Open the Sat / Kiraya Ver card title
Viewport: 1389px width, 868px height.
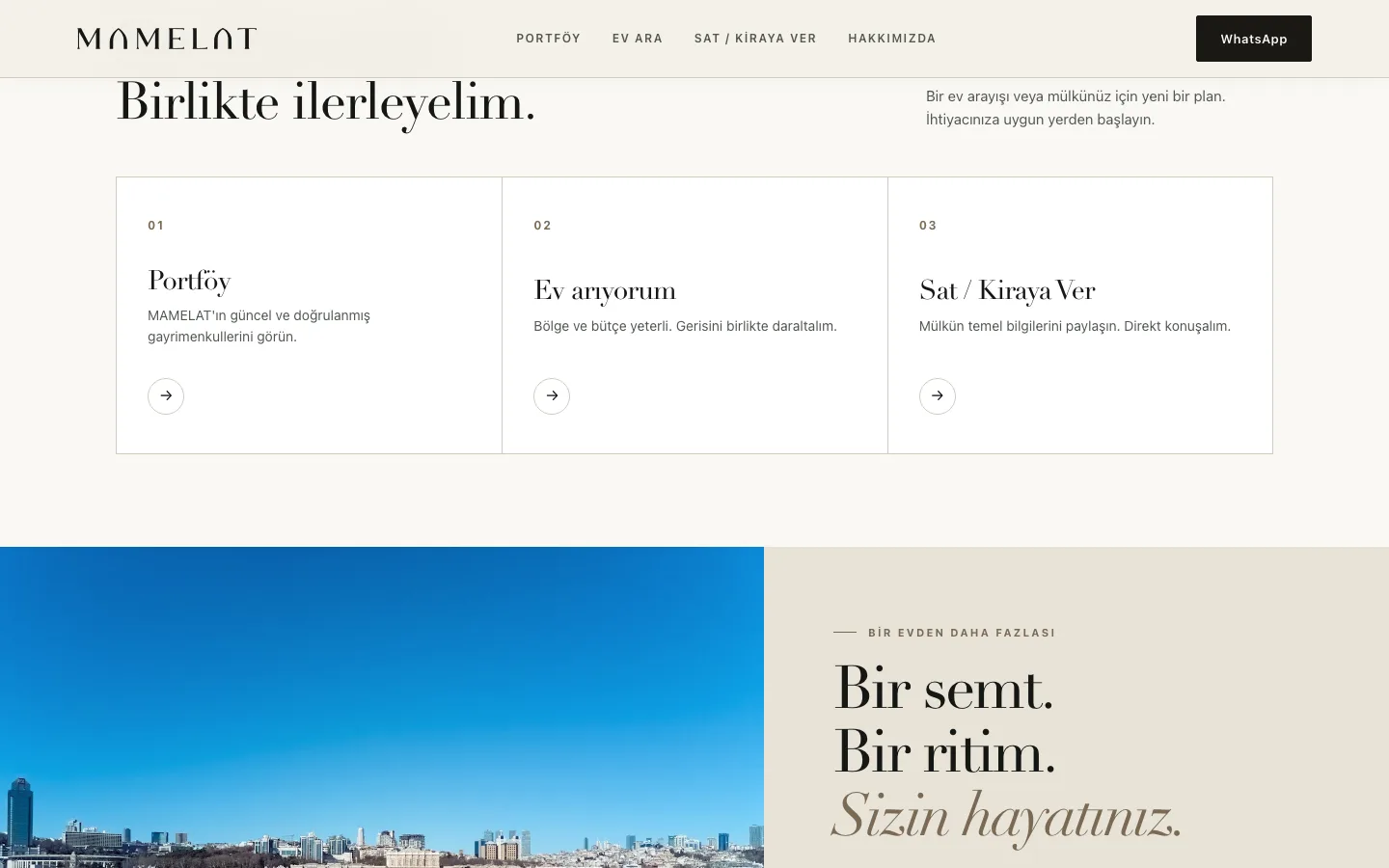click(x=1007, y=290)
